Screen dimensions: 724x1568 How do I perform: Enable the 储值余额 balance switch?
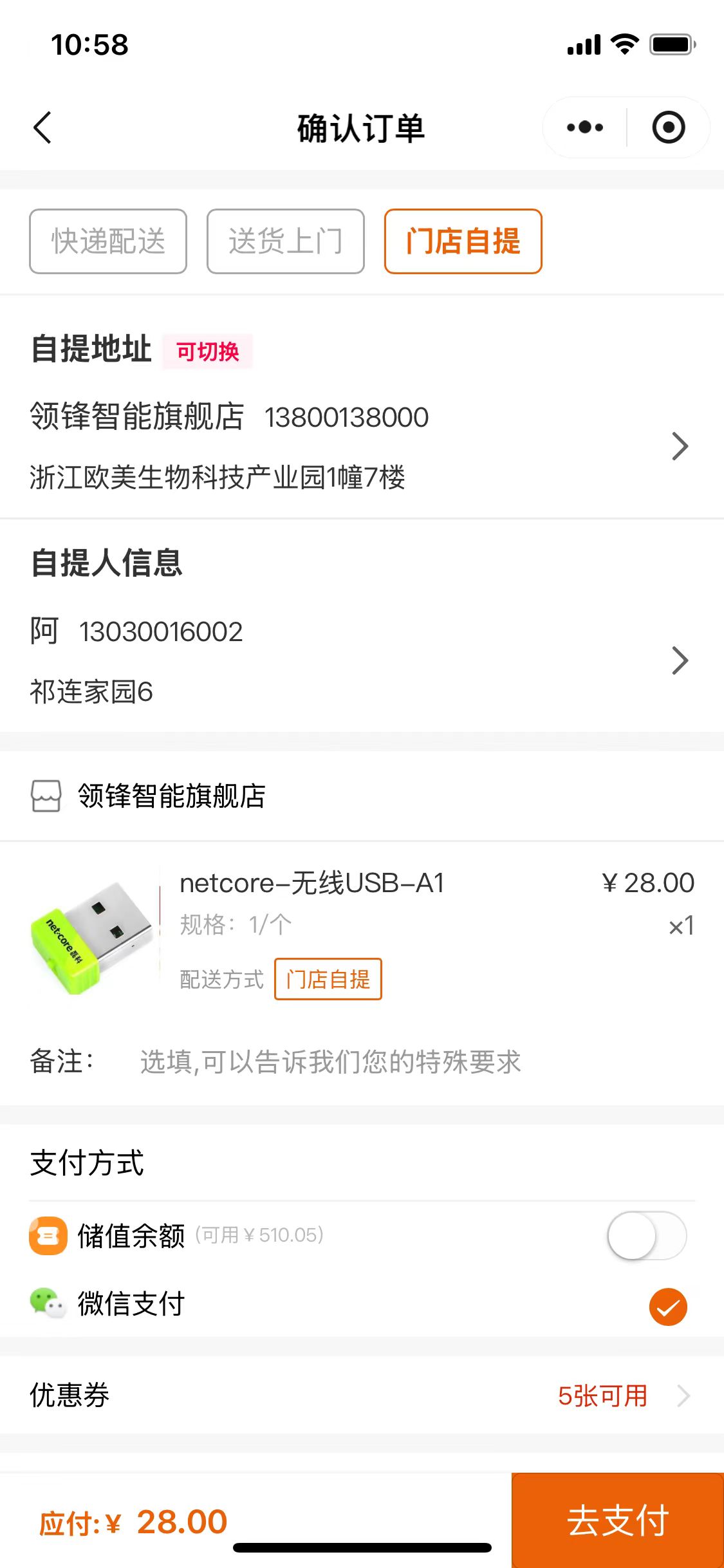(646, 1236)
